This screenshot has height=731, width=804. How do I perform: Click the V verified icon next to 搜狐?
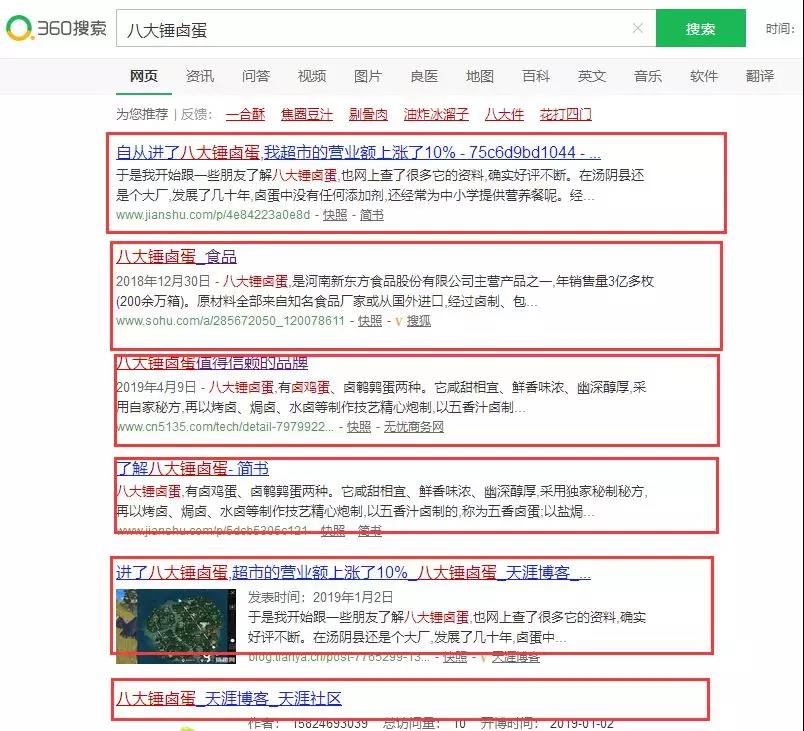(x=398, y=321)
